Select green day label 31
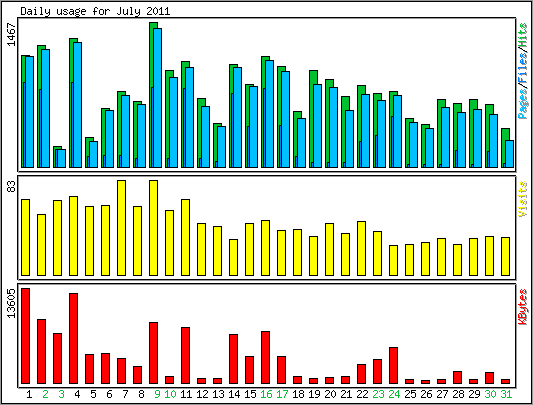 coord(506,394)
